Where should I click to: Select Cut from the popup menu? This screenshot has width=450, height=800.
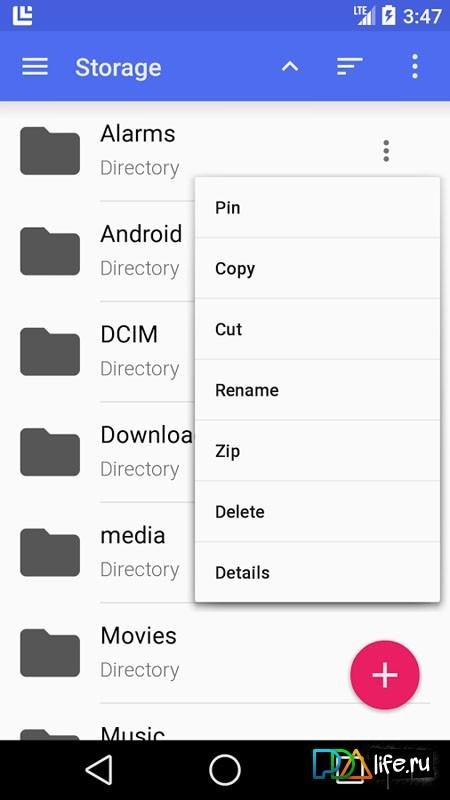(317, 329)
